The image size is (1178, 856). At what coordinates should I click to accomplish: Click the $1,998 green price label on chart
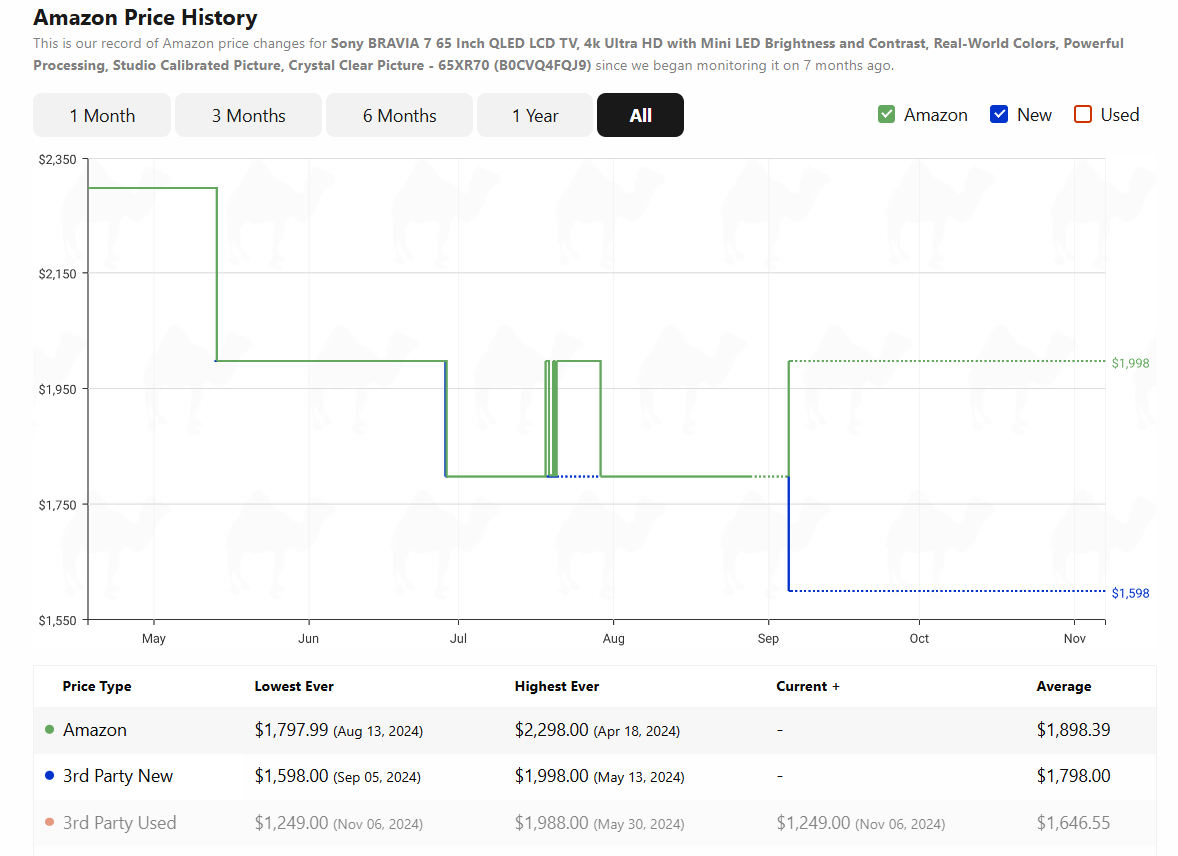click(x=1130, y=363)
